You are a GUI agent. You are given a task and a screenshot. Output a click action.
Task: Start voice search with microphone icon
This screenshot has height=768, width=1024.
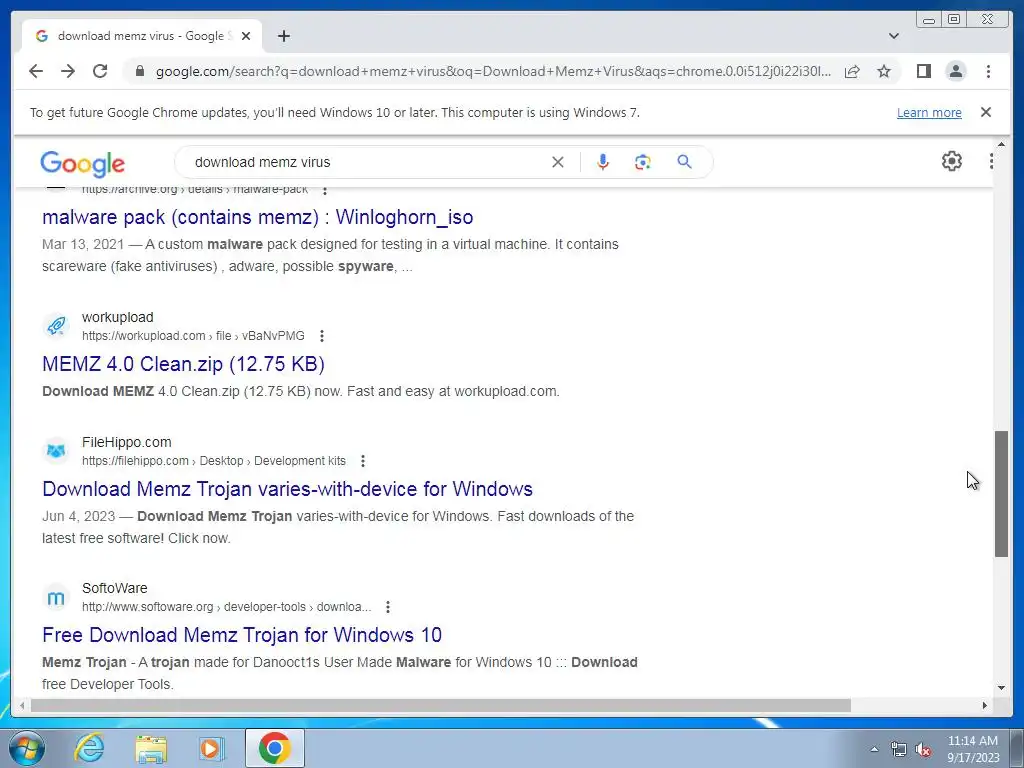tap(603, 162)
